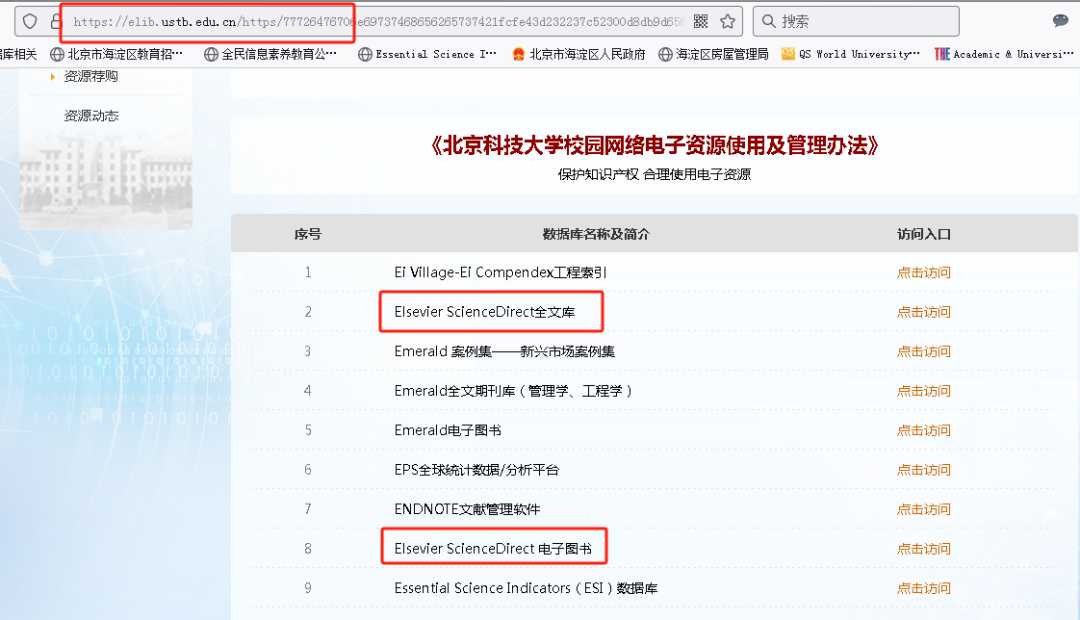
Task: Select EPS全球统计数据/分析平台 entry
Action: 477,470
